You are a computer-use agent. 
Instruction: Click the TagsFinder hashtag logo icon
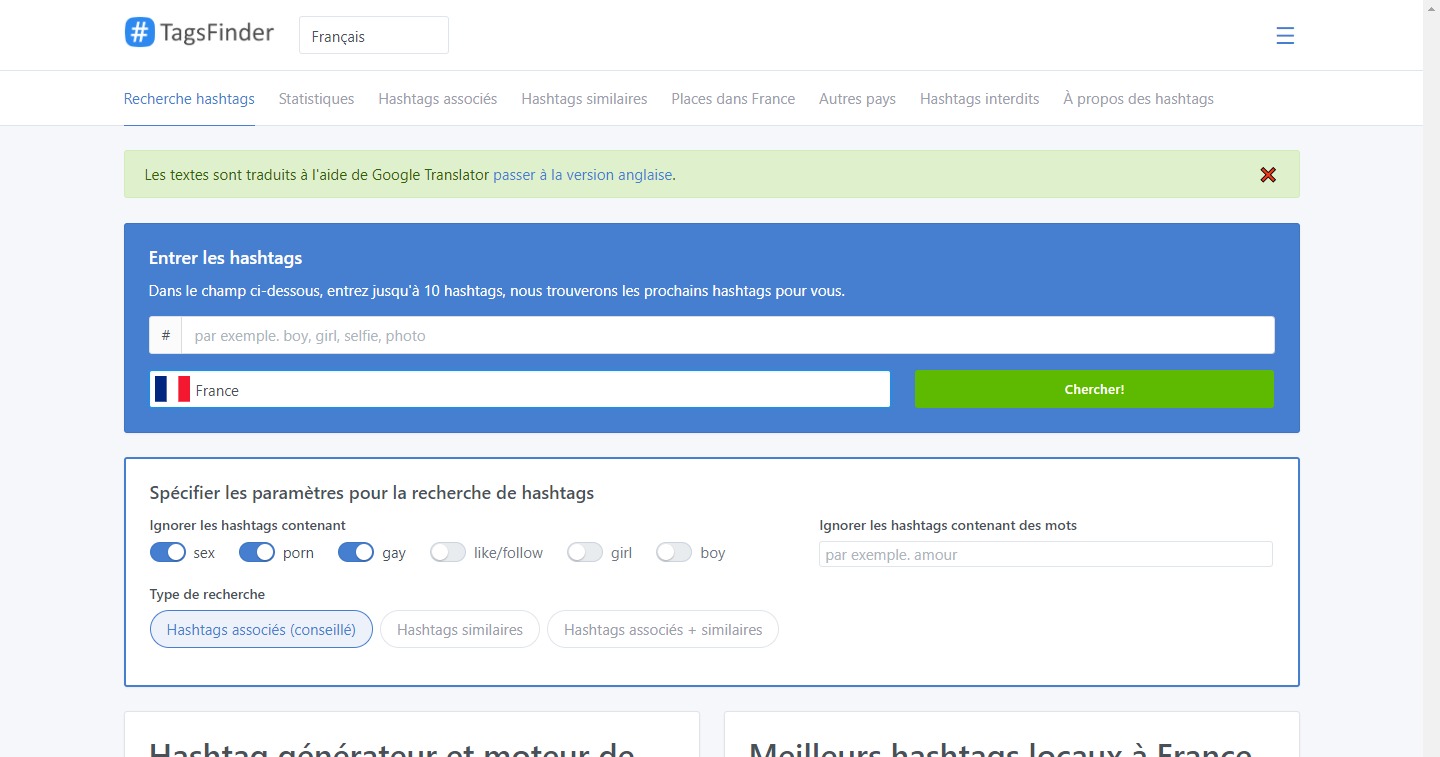click(140, 33)
